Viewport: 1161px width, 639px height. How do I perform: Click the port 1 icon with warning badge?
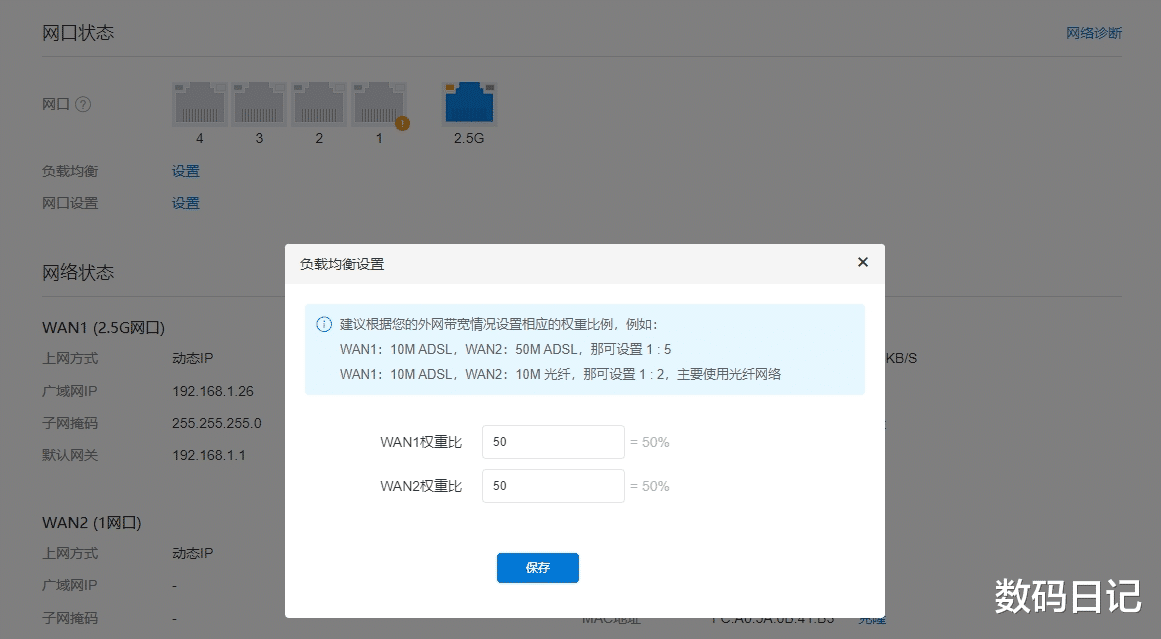coord(379,104)
